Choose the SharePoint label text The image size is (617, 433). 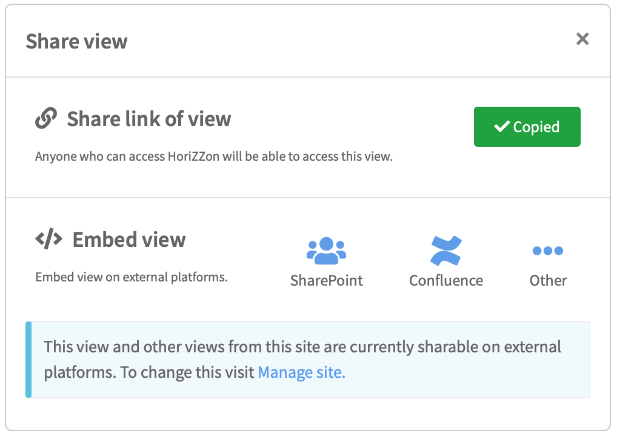point(326,281)
